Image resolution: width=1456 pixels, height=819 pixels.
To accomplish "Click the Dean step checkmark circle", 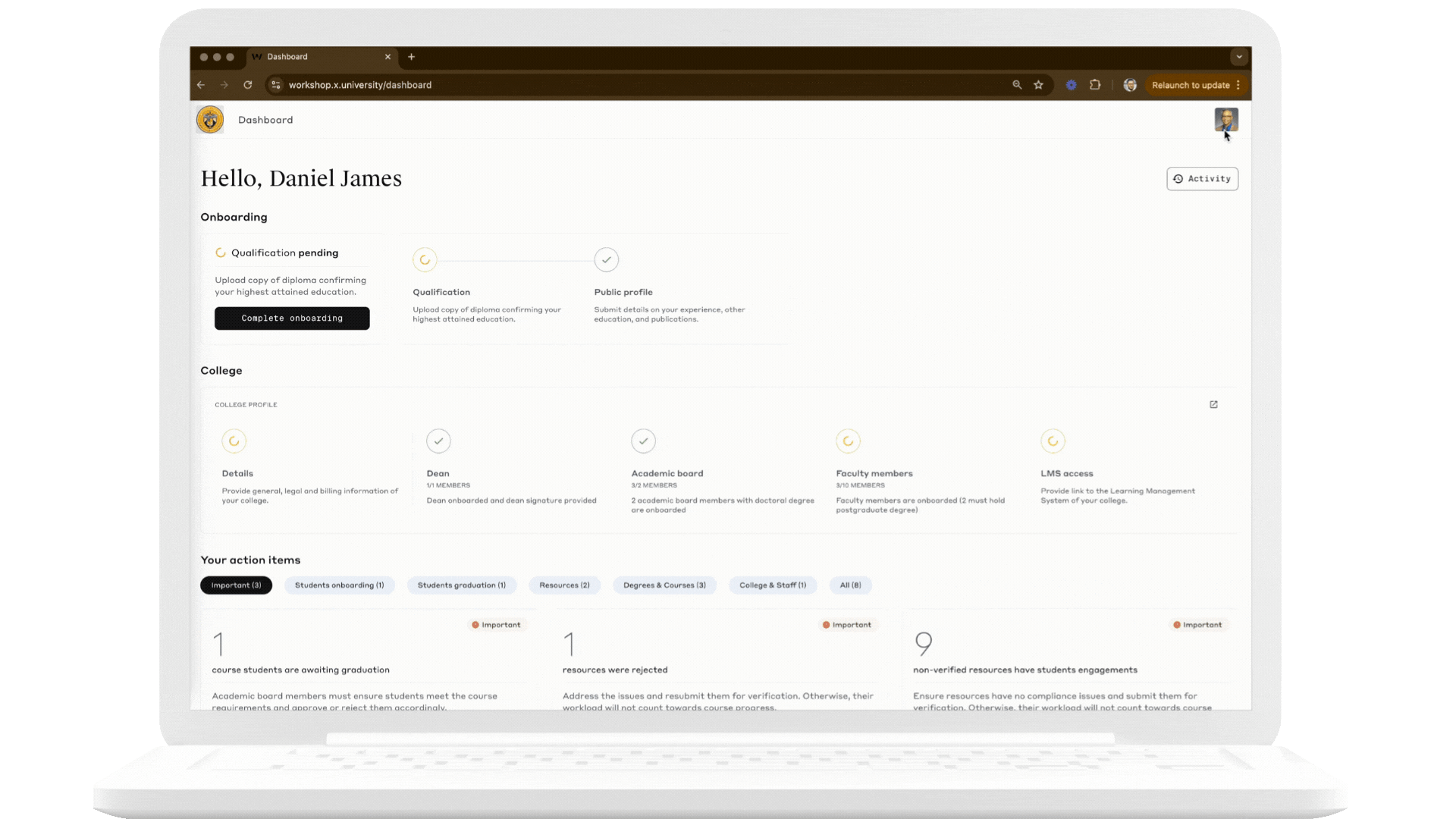I will [x=438, y=441].
